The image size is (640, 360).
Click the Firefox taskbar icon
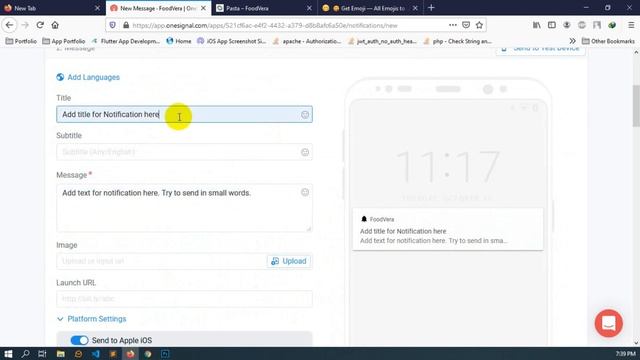(x=130, y=354)
